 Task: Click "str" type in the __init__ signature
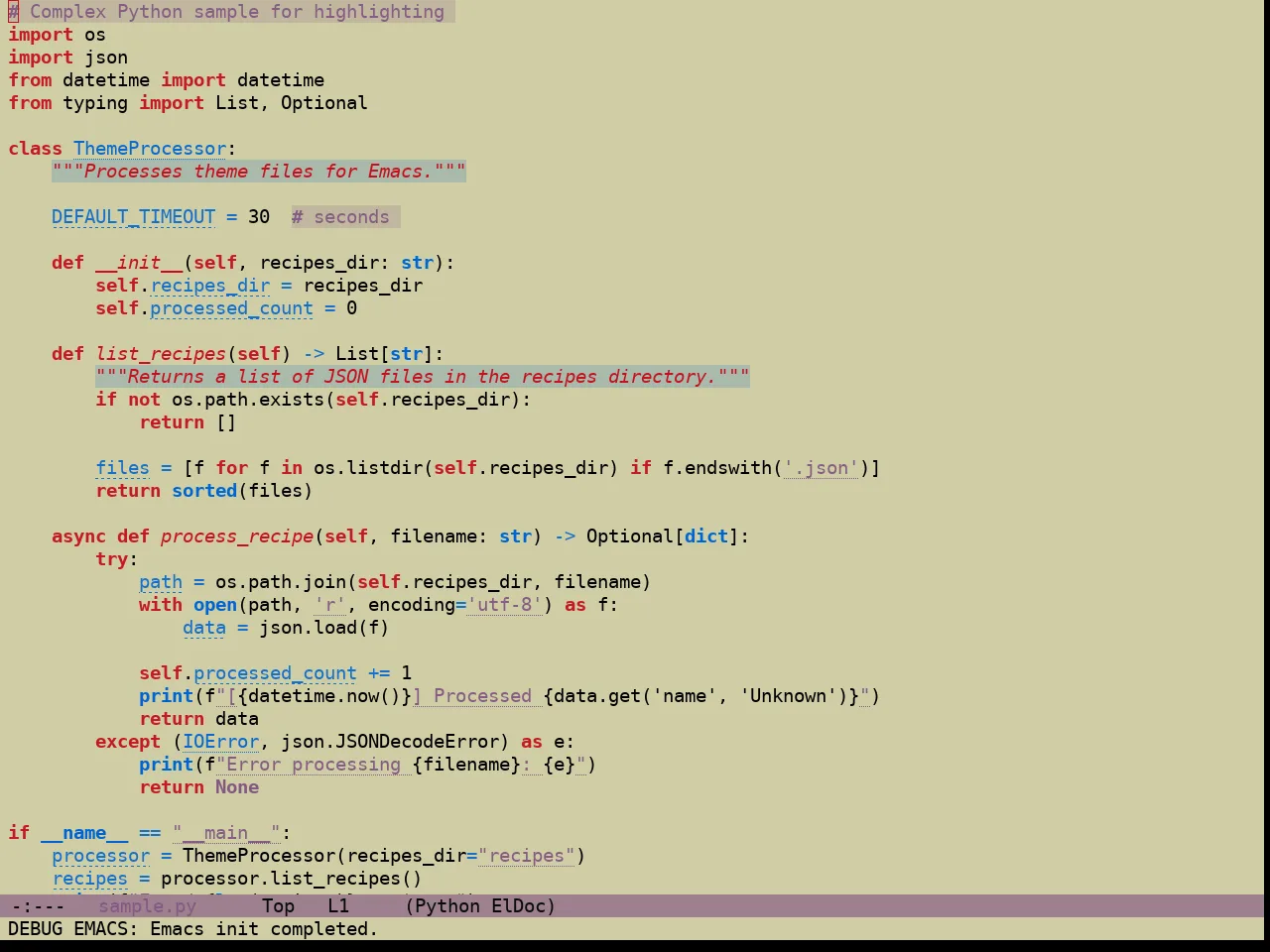418,263
